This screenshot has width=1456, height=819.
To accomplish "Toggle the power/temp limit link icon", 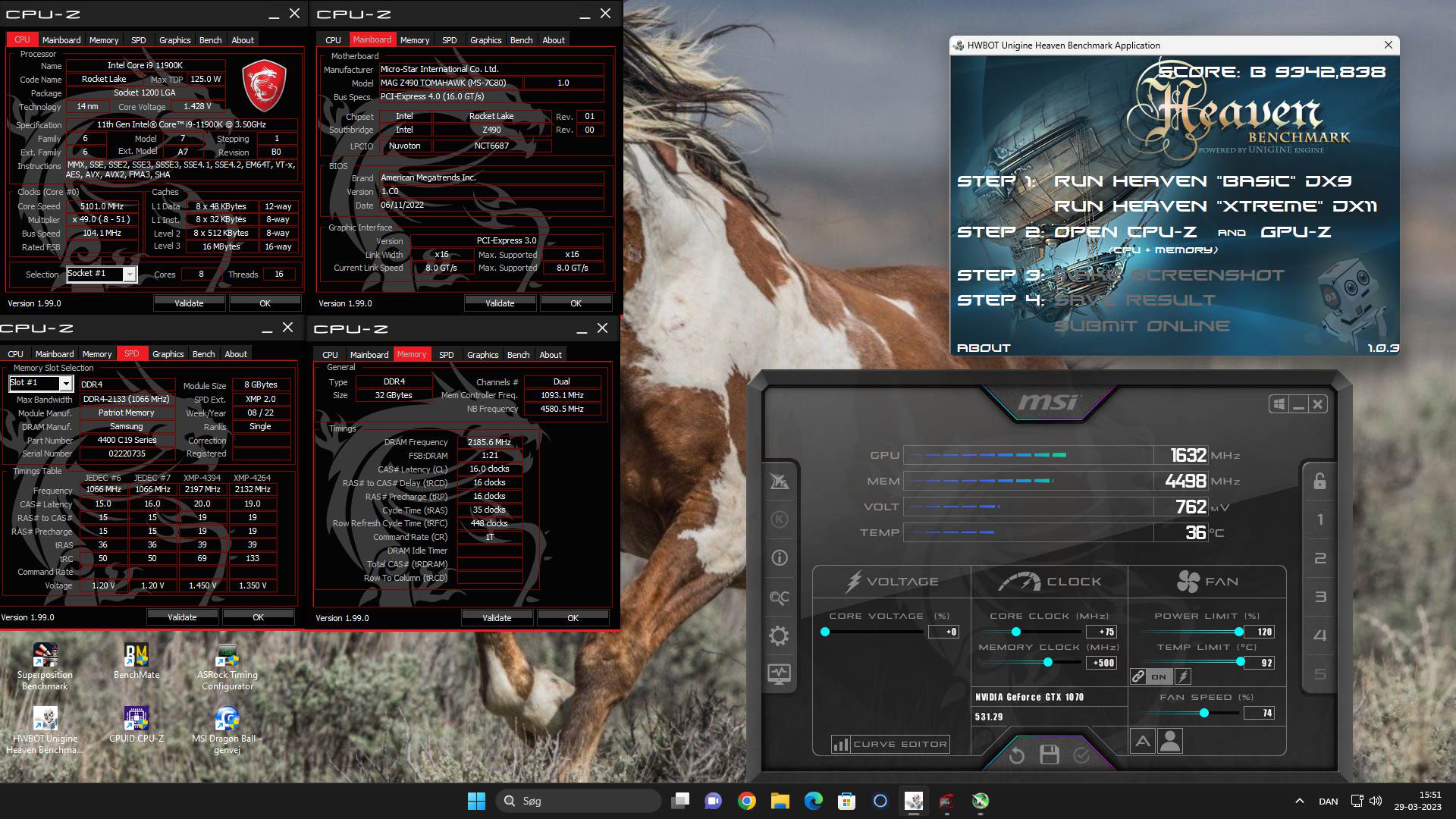I will [x=1138, y=676].
